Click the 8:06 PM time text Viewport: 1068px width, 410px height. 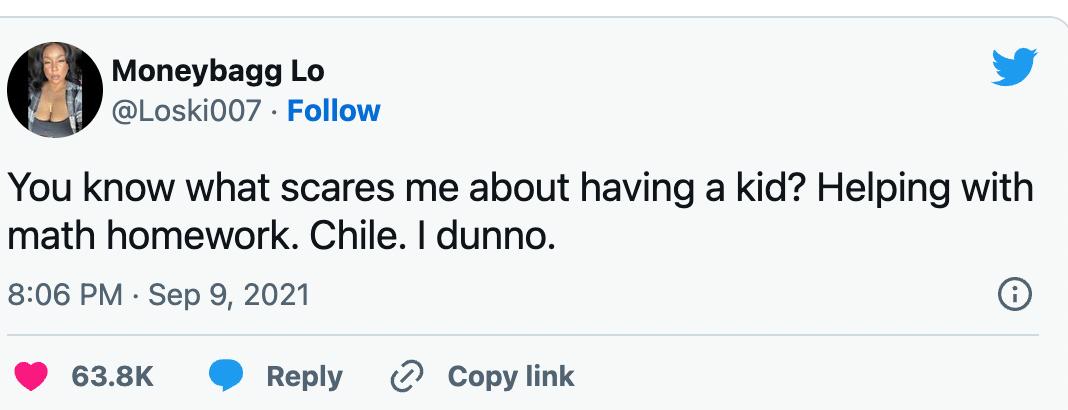[x=65, y=295]
